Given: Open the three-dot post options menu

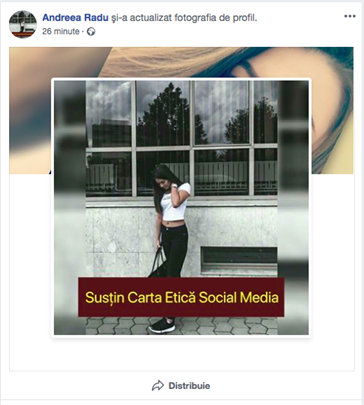Looking at the screenshot, I should (350, 16).
